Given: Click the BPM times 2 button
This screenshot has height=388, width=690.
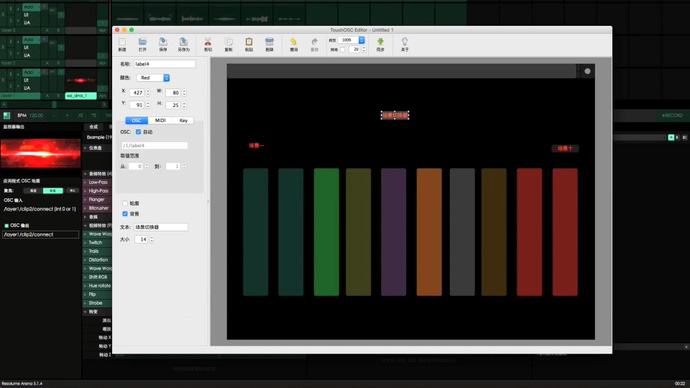Looking at the screenshot, I should [94, 116].
